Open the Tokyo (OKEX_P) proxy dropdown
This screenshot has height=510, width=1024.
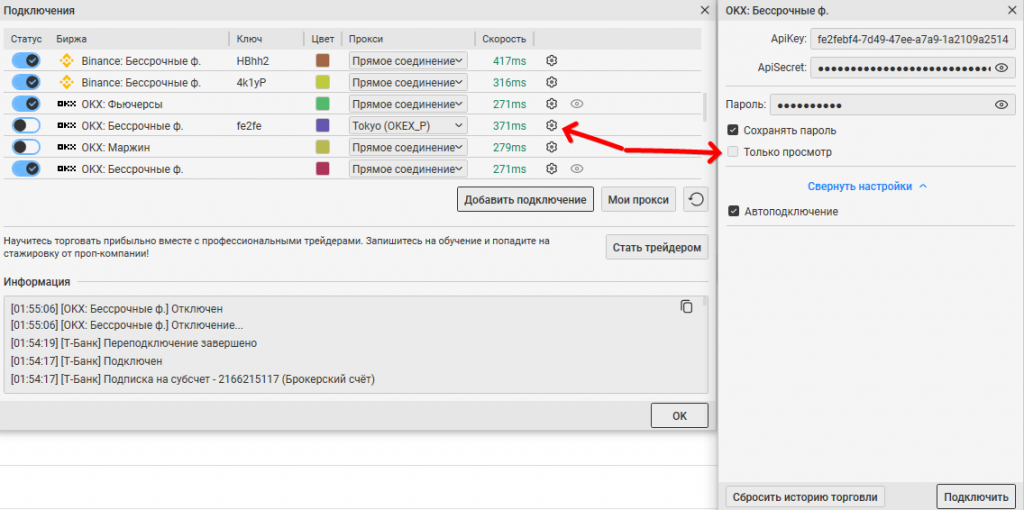[x=408, y=125]
